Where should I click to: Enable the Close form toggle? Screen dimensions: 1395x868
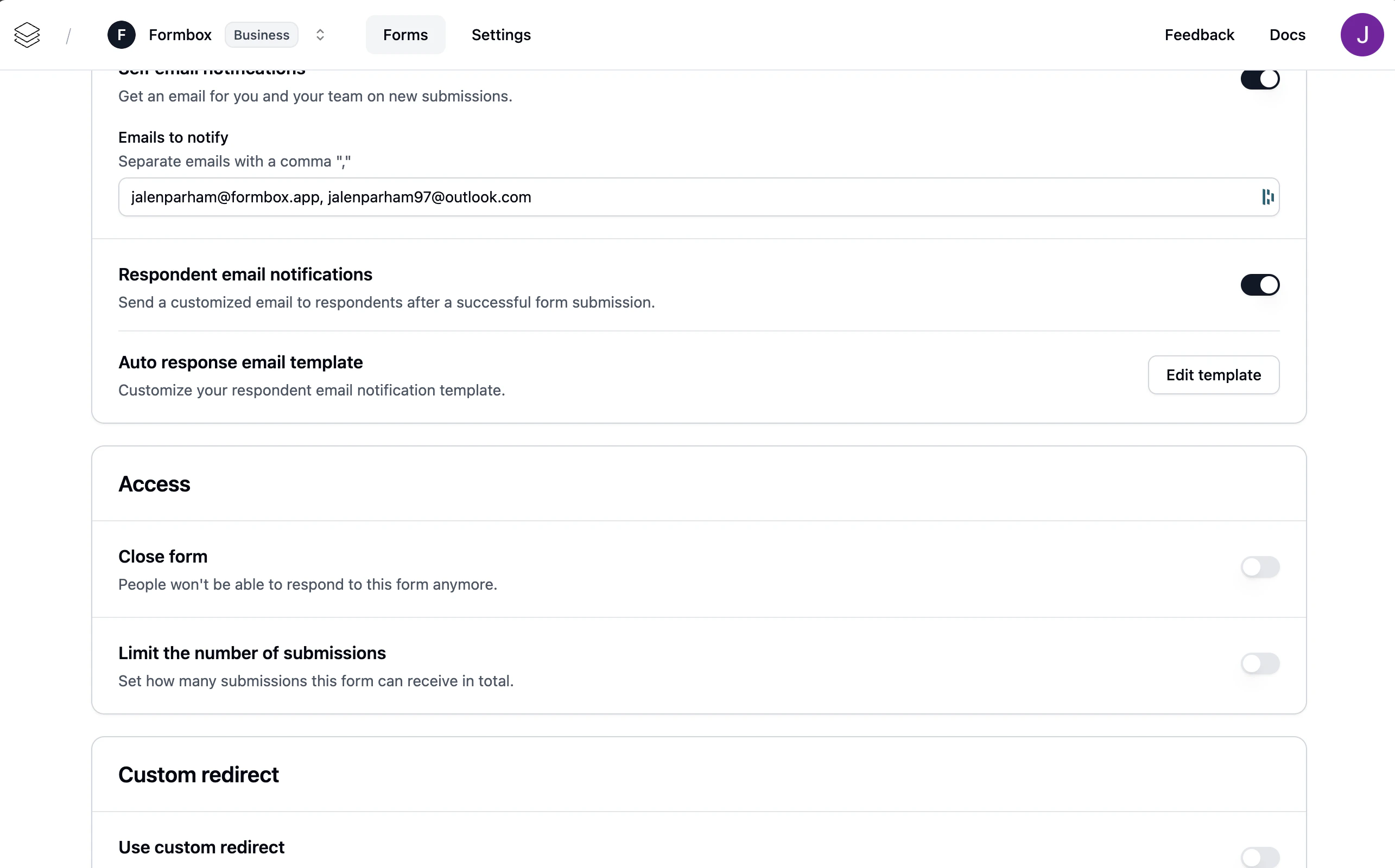(1259, 567)
